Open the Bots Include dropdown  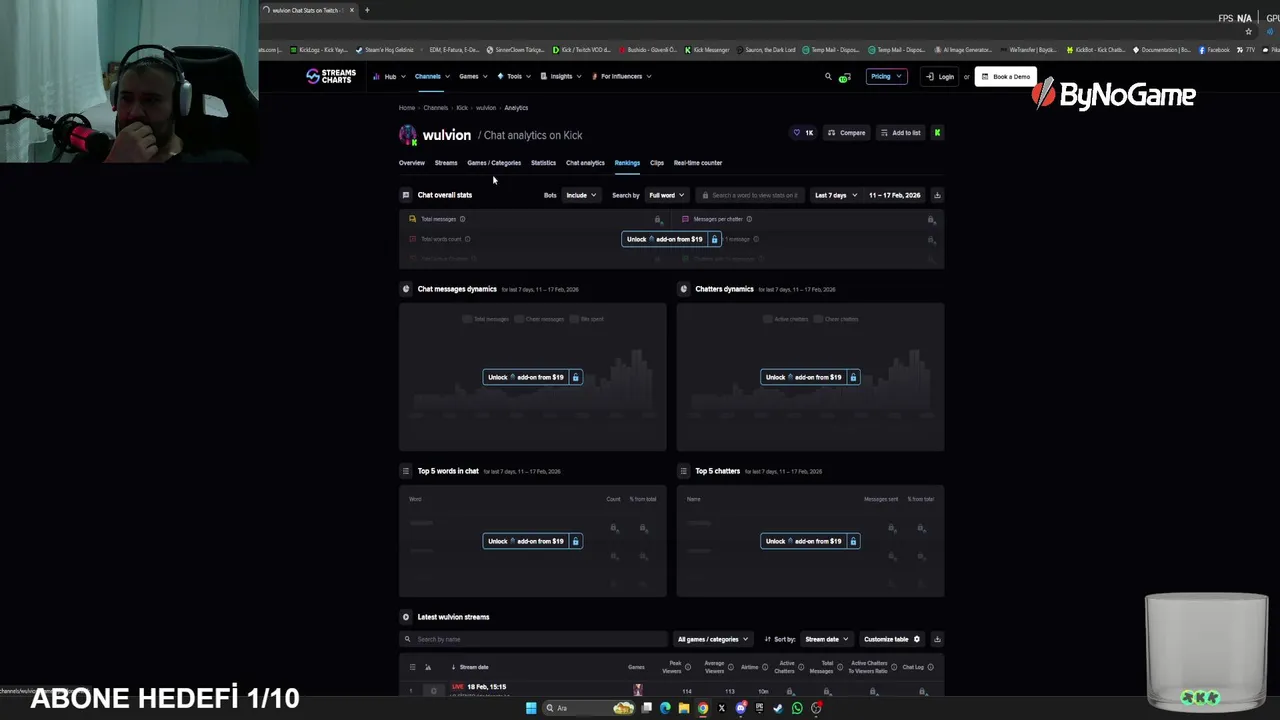tap(581, 195)
